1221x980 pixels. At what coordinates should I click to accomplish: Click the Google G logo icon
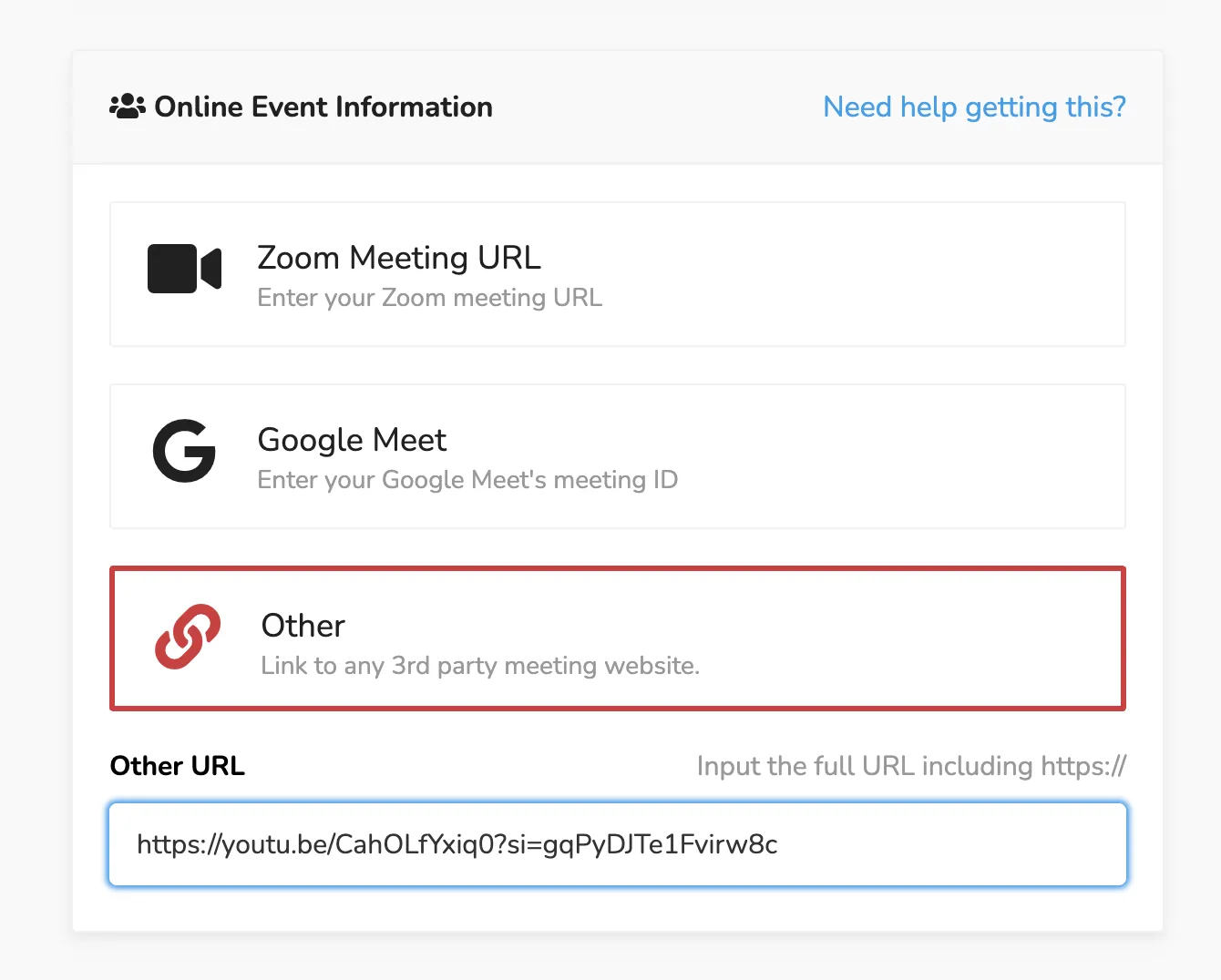(184, 450)
